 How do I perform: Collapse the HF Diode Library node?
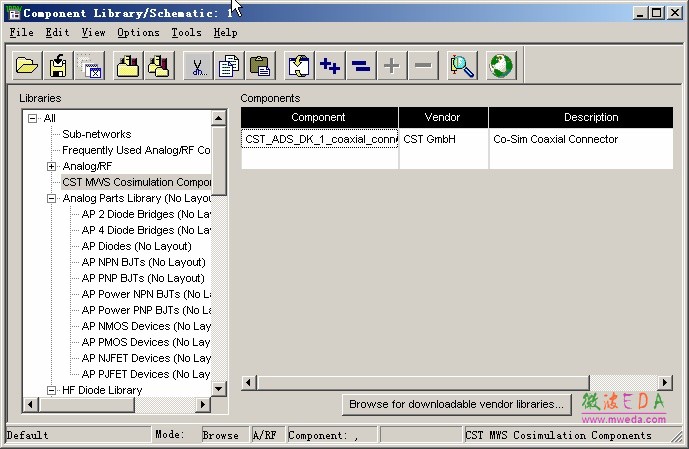51,390
